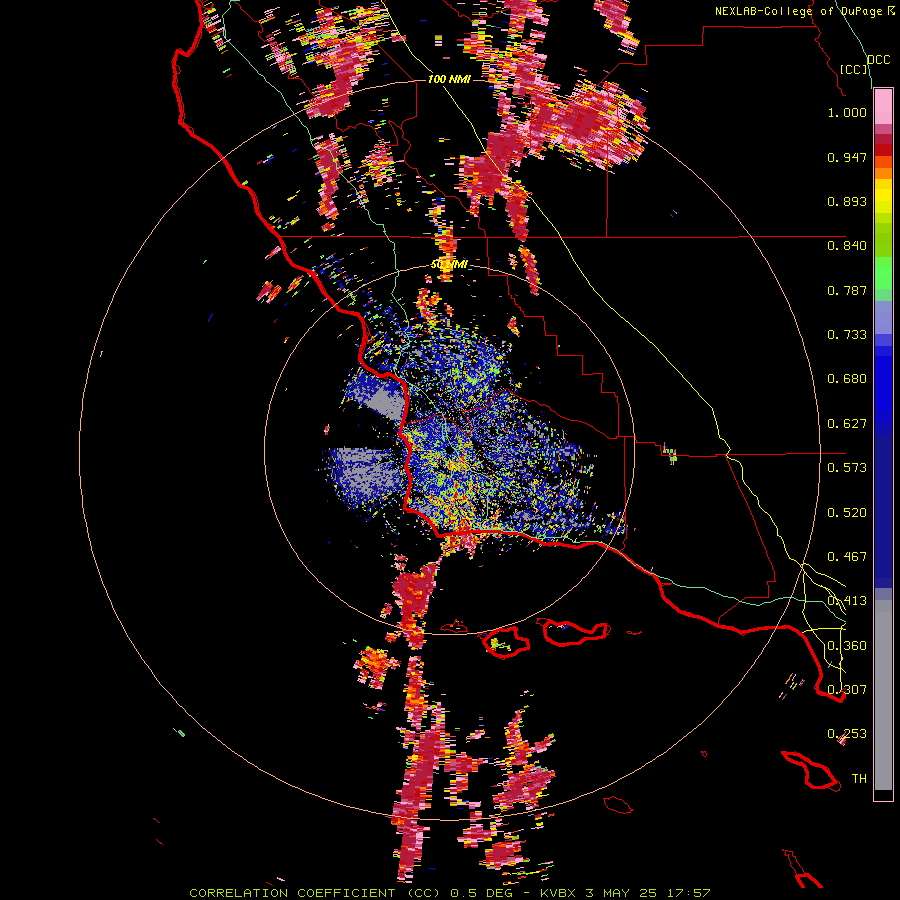The width and height of the screenshot is (900, 900).
Task: Pick the gray low-value segment of color scale
Action: pos(883,695)
